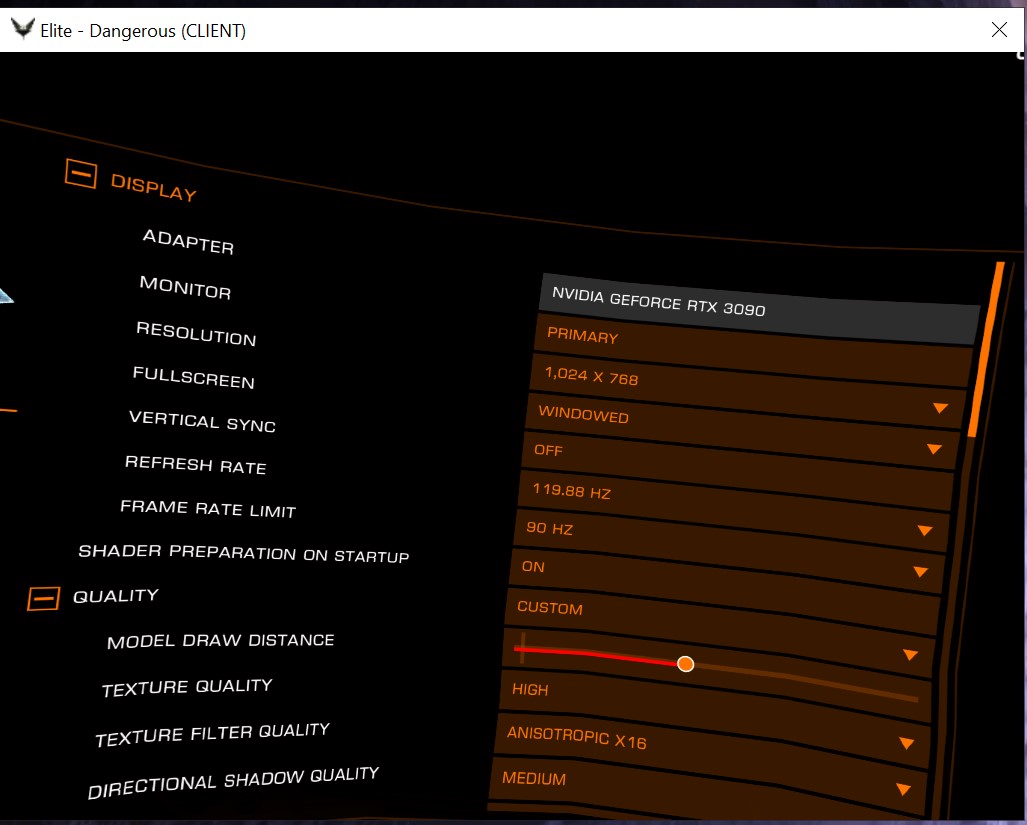
Task: Click the REFRESH RATE setting label
Action: 195,465
